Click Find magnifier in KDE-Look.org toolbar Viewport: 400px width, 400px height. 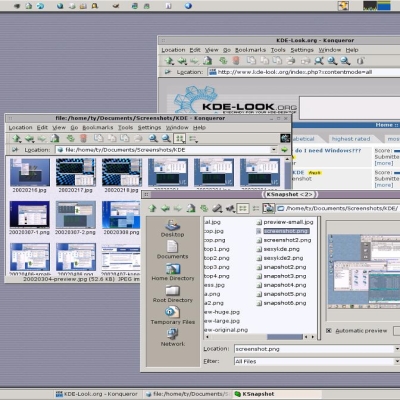tap(319, 61)
